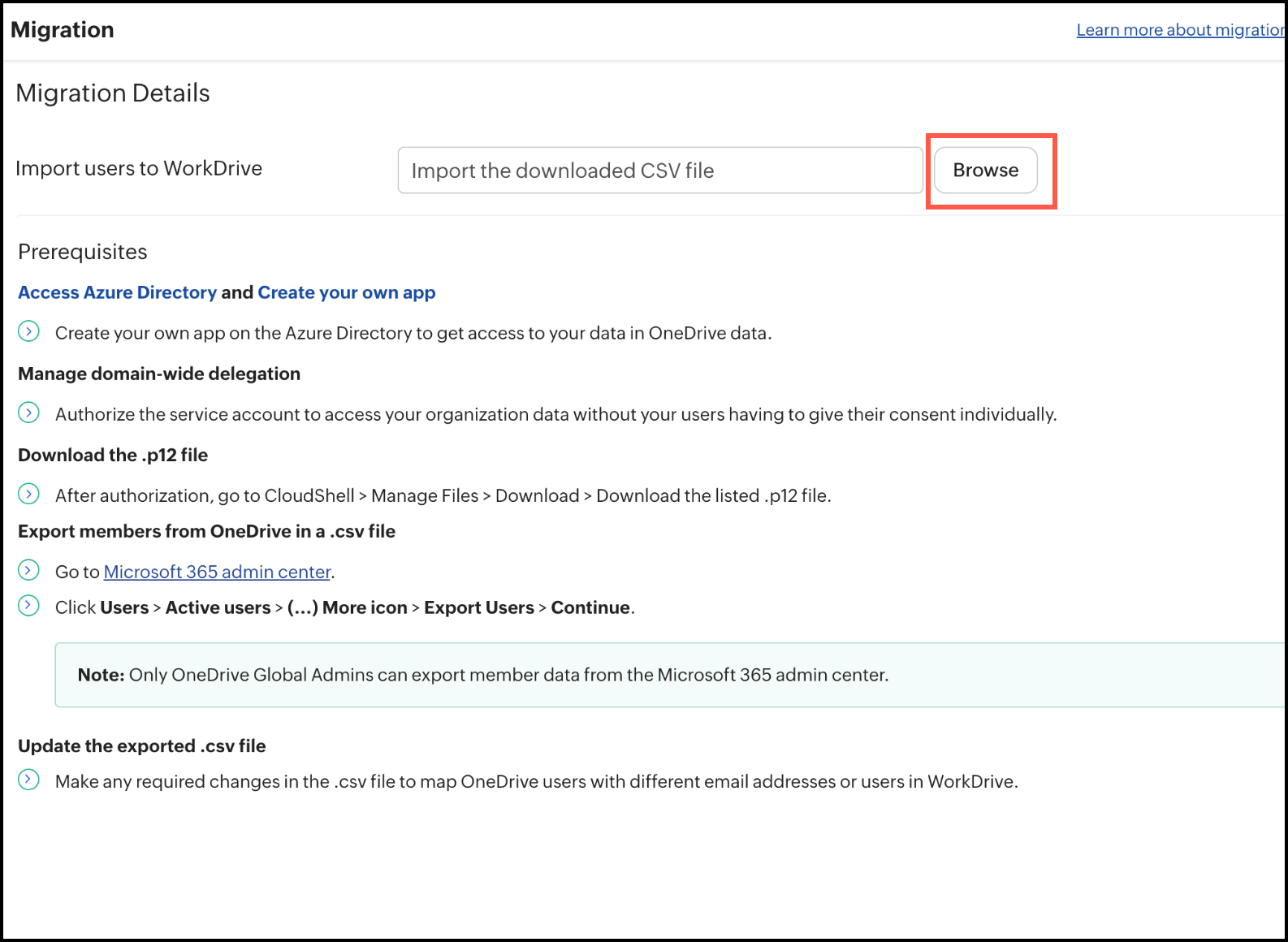Viewport: 1288px width, 942px height.
Task: Click the arrow icon next to 'Make any required changes'
Action: pos(28,780)
